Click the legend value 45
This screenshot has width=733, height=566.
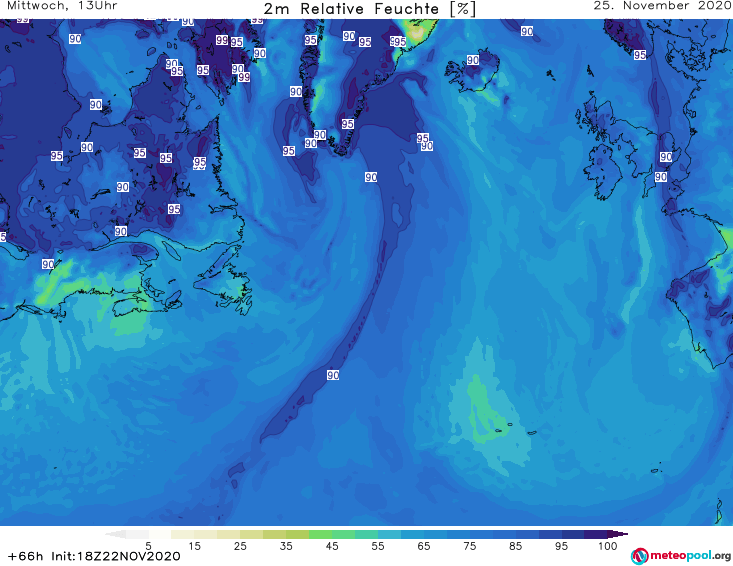(332, 546)
